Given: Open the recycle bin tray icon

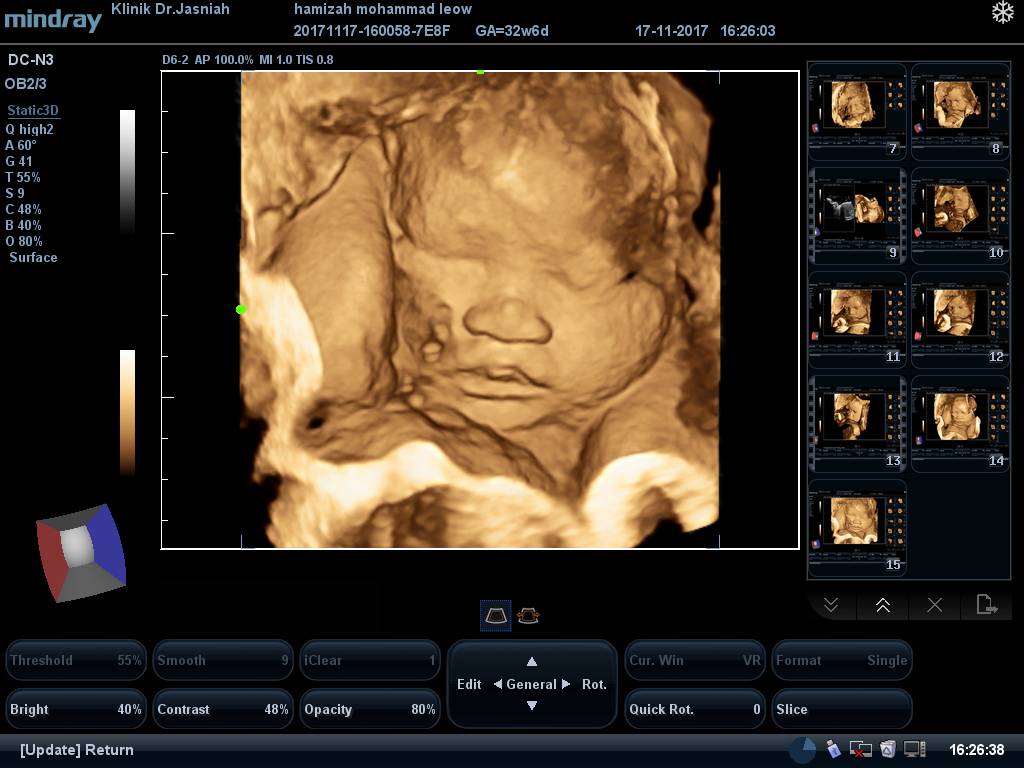Looking at the screenshot, I should coord(887,749).
